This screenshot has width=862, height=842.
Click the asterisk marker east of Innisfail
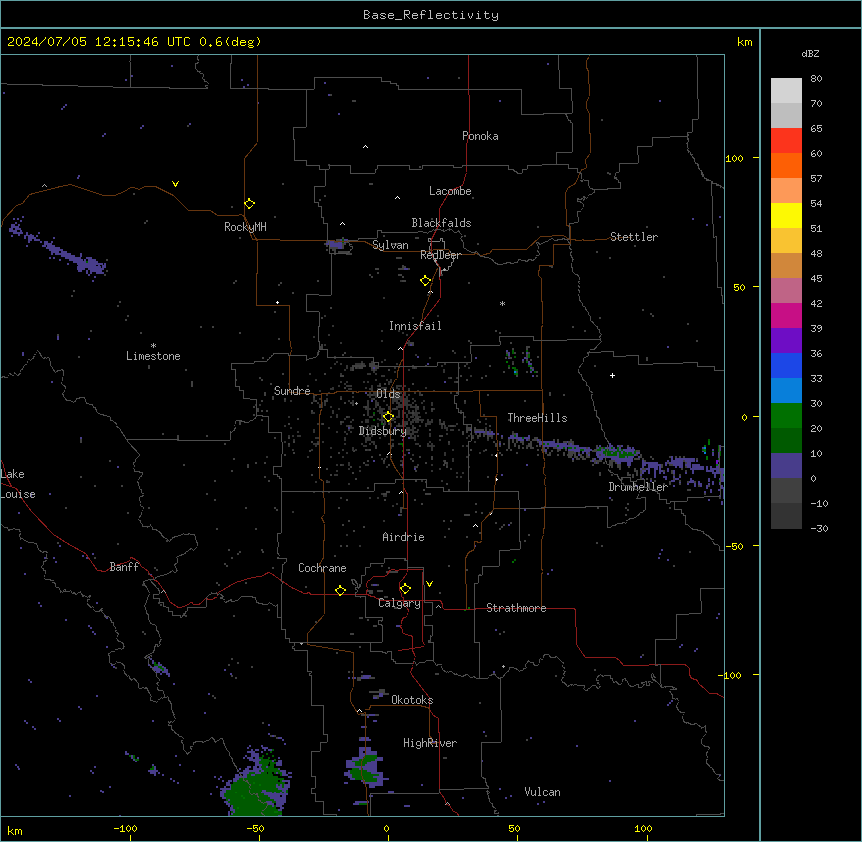coord(502,303)
